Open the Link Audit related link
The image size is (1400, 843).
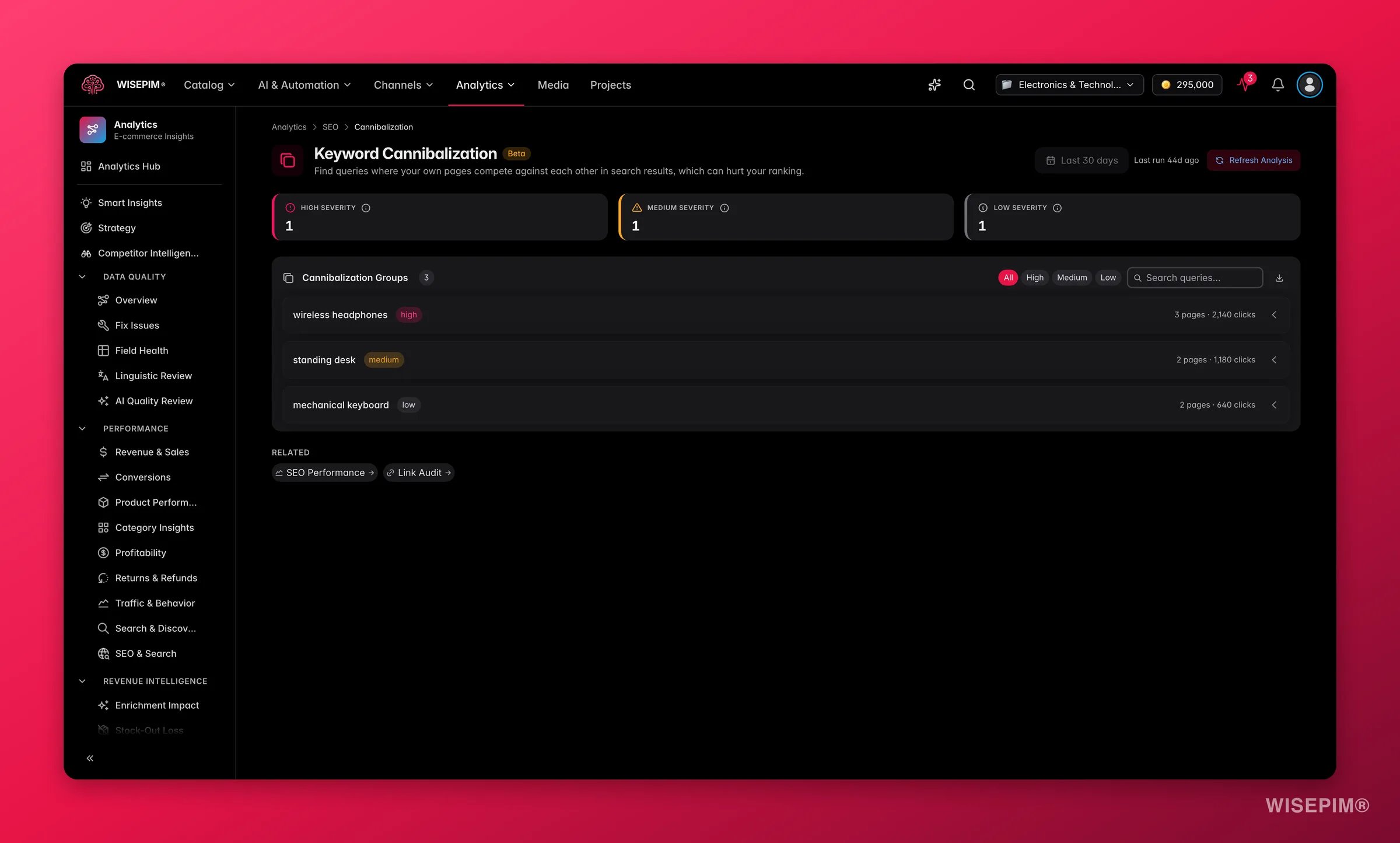pos(419,473)
